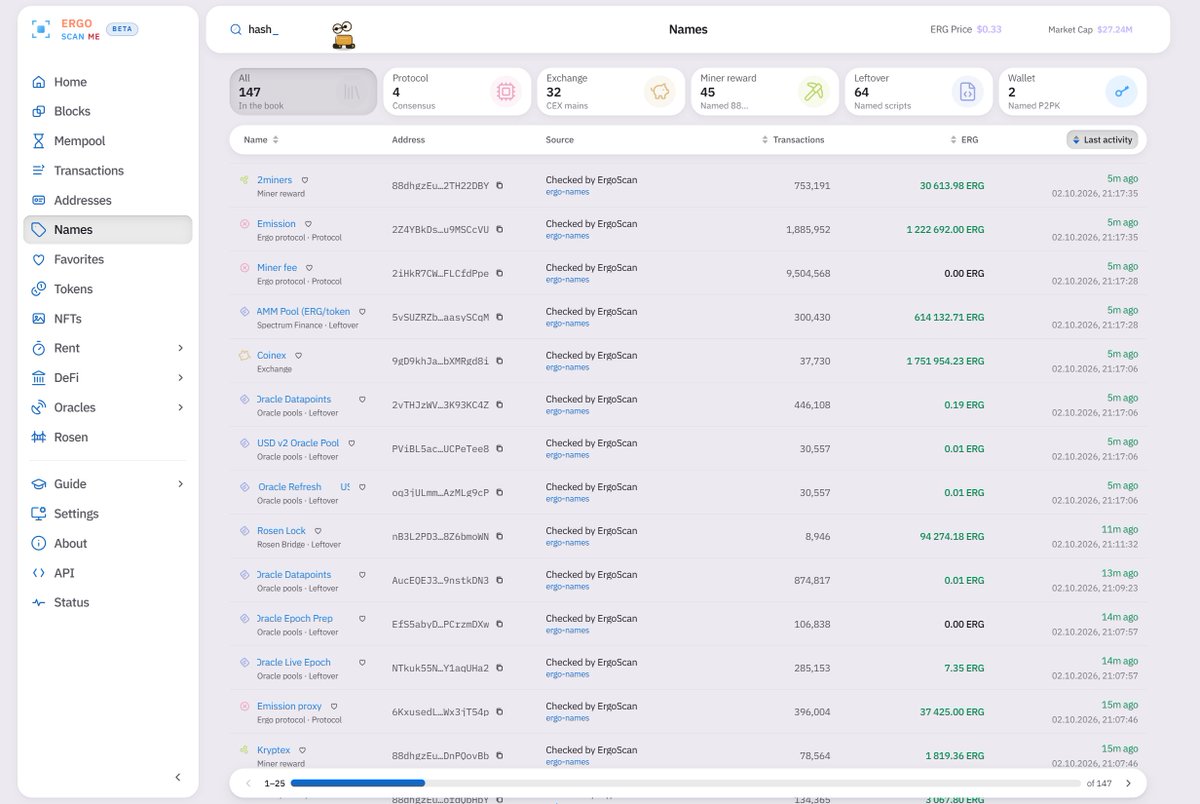1200x804 pixels.
Task: Go to previous page arrow
Action: [x=248, y=784]
